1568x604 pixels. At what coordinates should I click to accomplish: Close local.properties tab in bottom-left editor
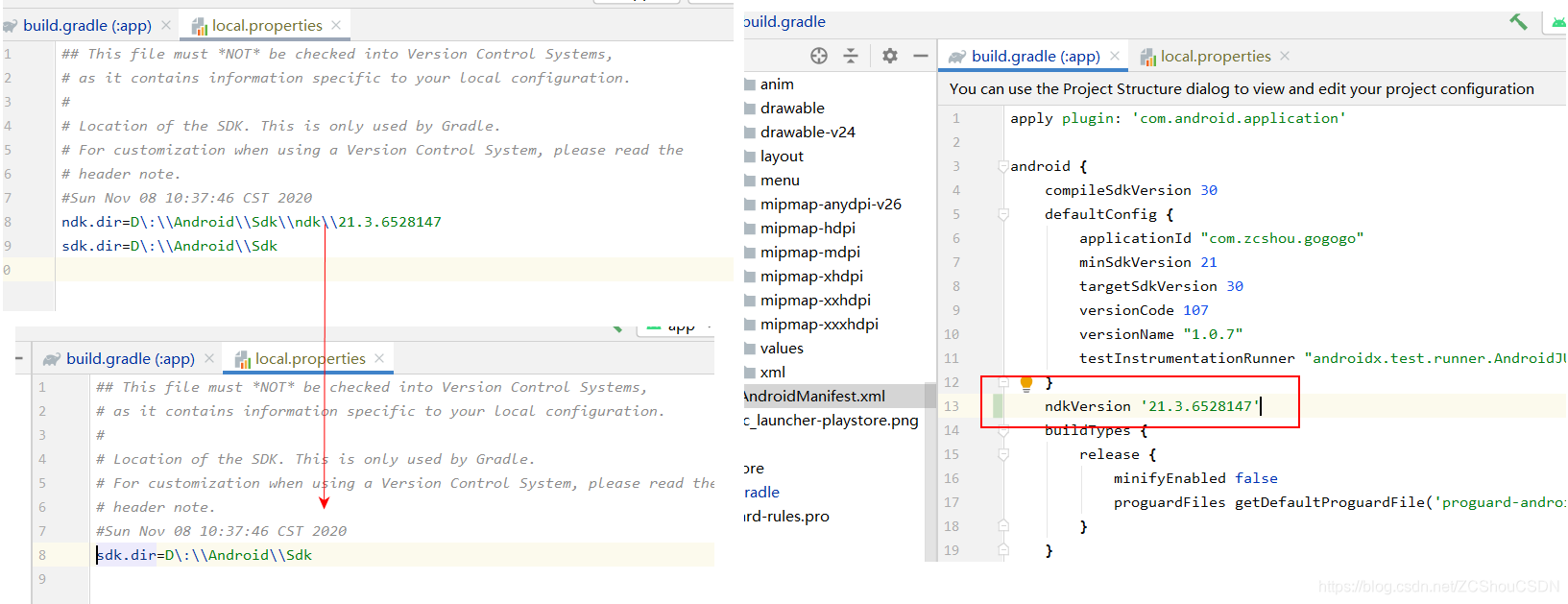click(379, 358)
